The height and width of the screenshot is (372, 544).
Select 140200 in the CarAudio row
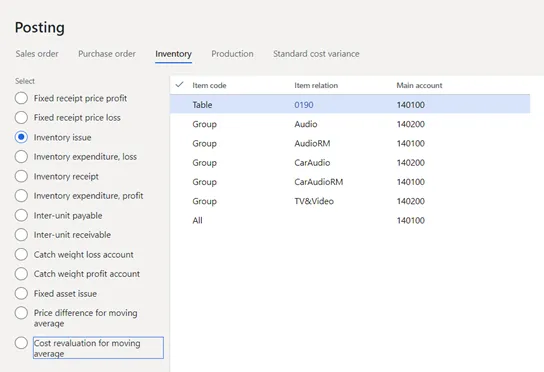coord(411,163)
